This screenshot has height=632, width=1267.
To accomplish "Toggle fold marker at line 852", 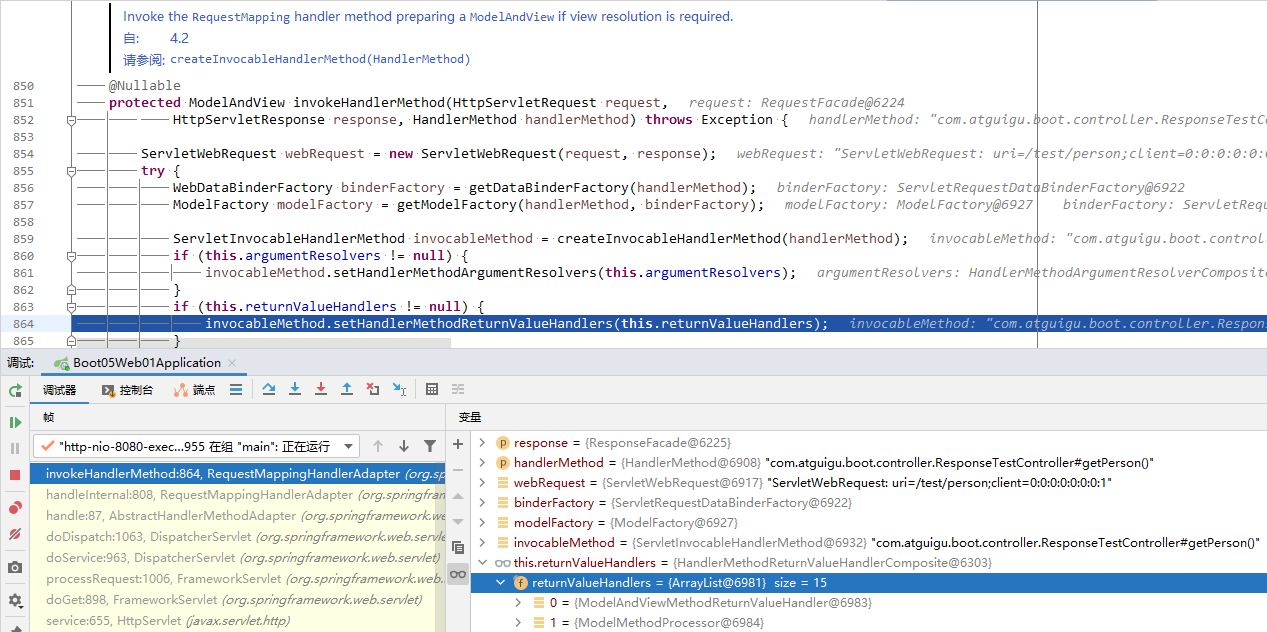I will tap(72, 120).
